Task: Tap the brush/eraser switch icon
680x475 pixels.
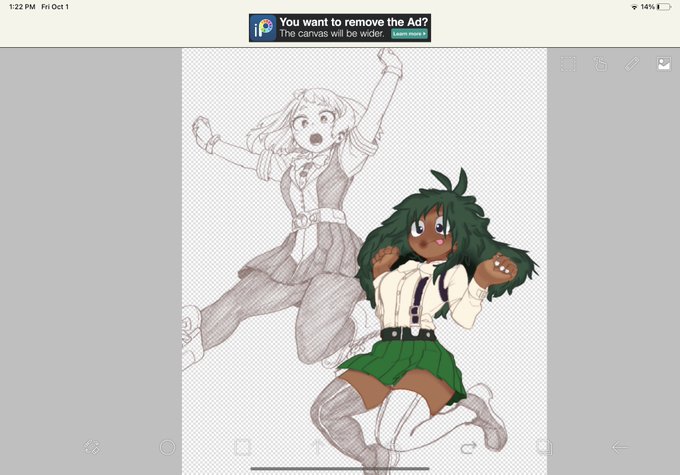Action: (x=92, y=447)
